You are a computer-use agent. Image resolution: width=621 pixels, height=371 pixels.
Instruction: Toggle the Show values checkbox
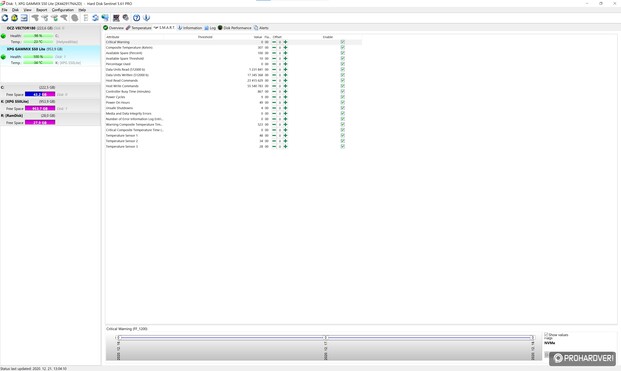pyautogui.click(x=546, y=335)
